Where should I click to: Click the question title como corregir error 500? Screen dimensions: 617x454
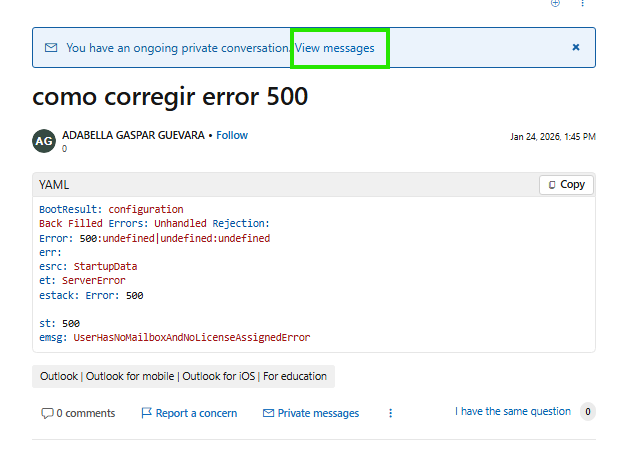(170, 96)
